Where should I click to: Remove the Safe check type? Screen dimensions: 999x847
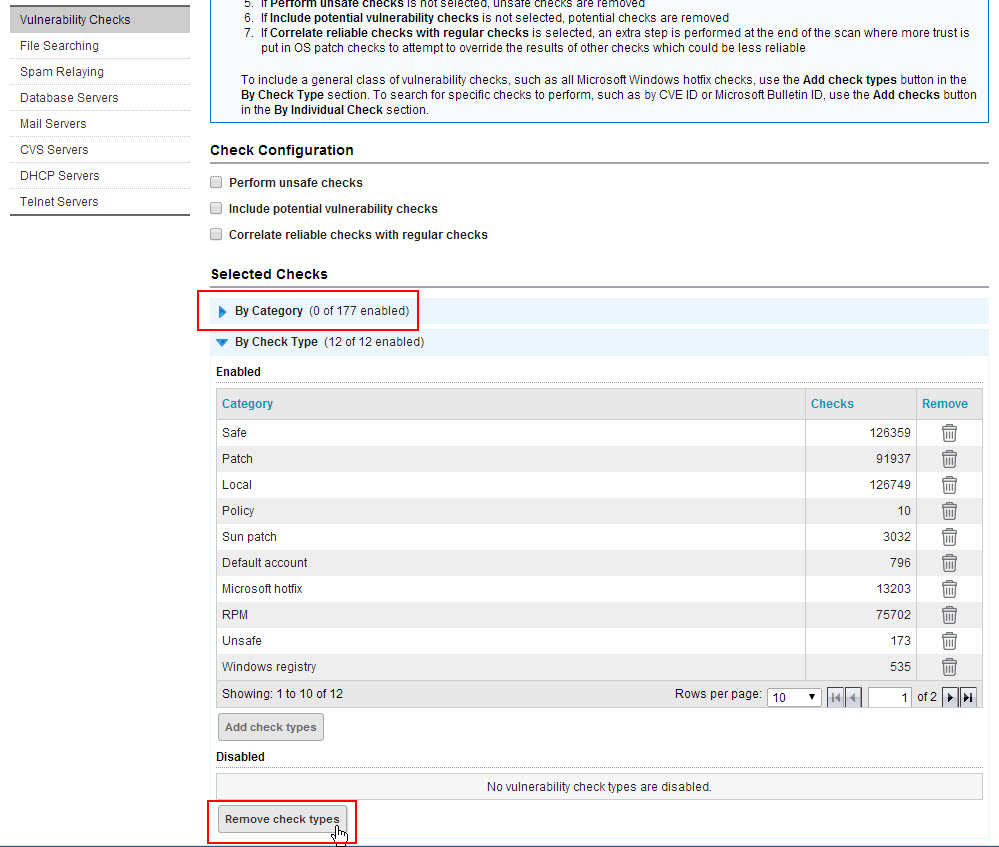[x=948, y=432]
